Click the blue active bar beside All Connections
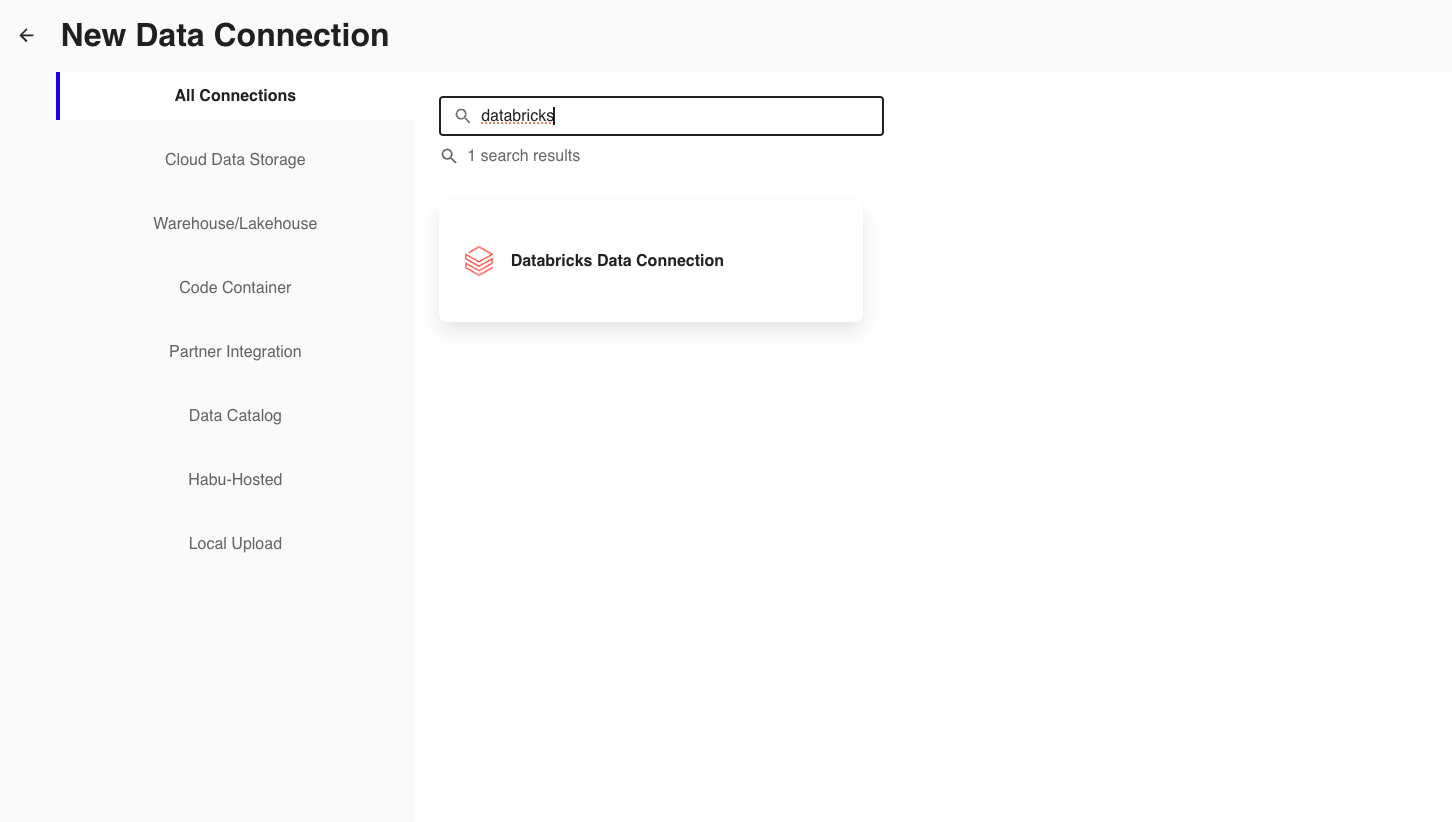Viewport: 1452px width, 822px height. 58,96
